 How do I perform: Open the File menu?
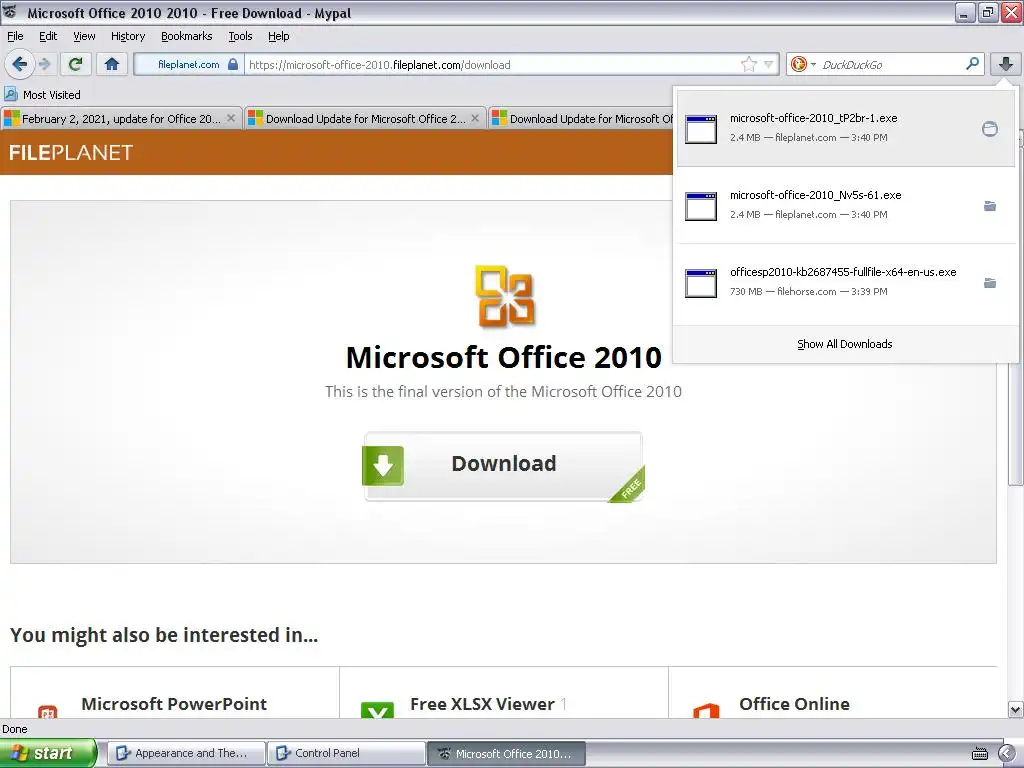[x=15, y=36]
